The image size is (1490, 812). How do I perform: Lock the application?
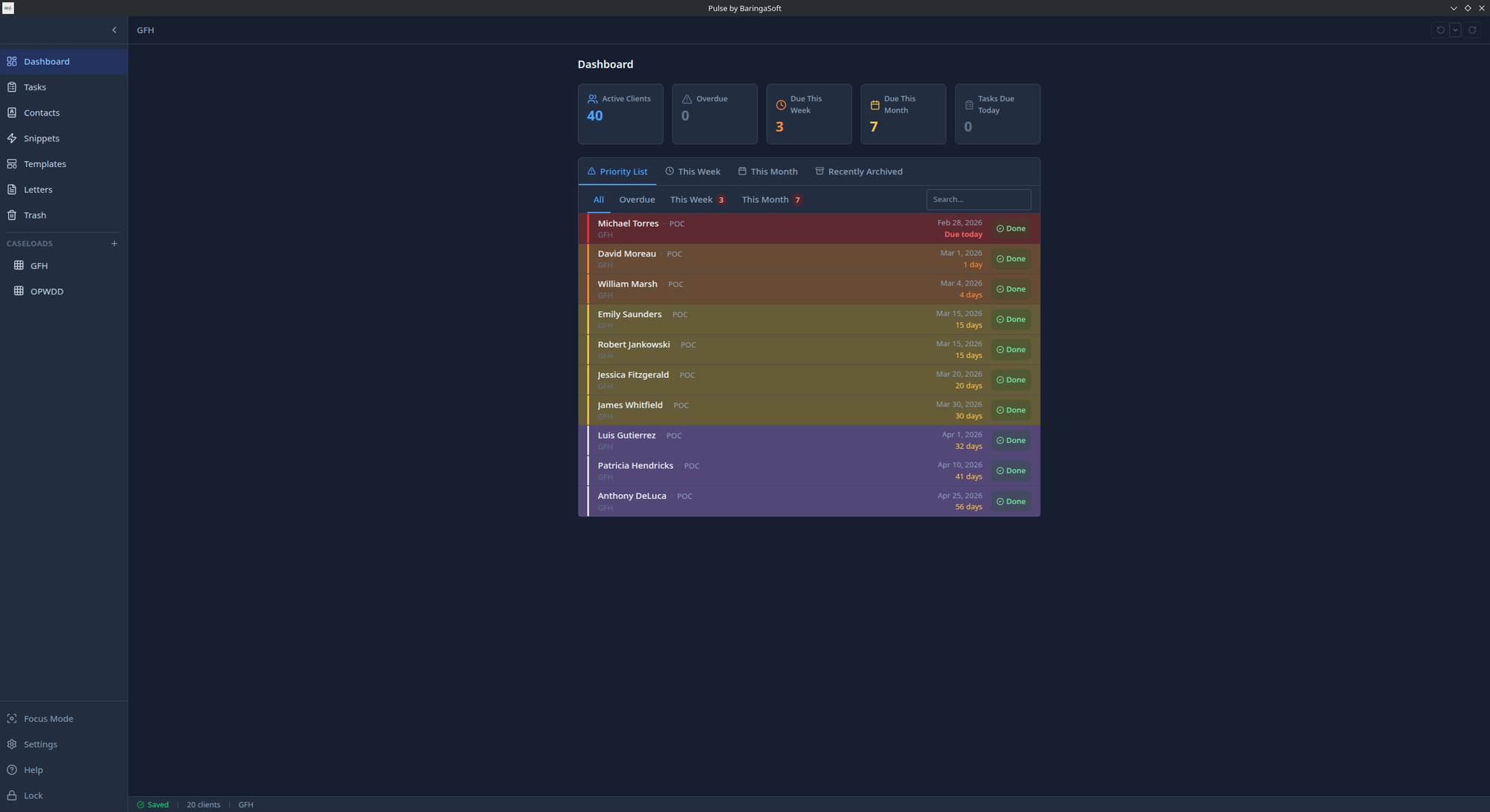pos(33,795)
